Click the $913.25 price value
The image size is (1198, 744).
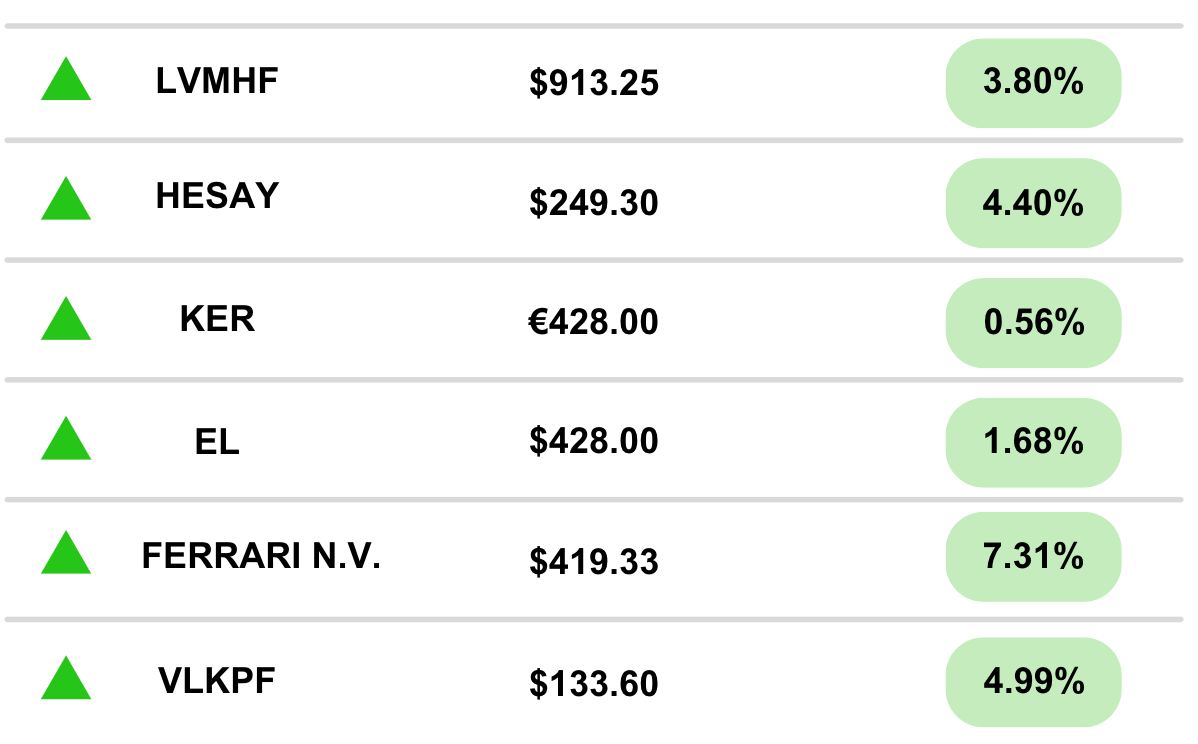594,84
